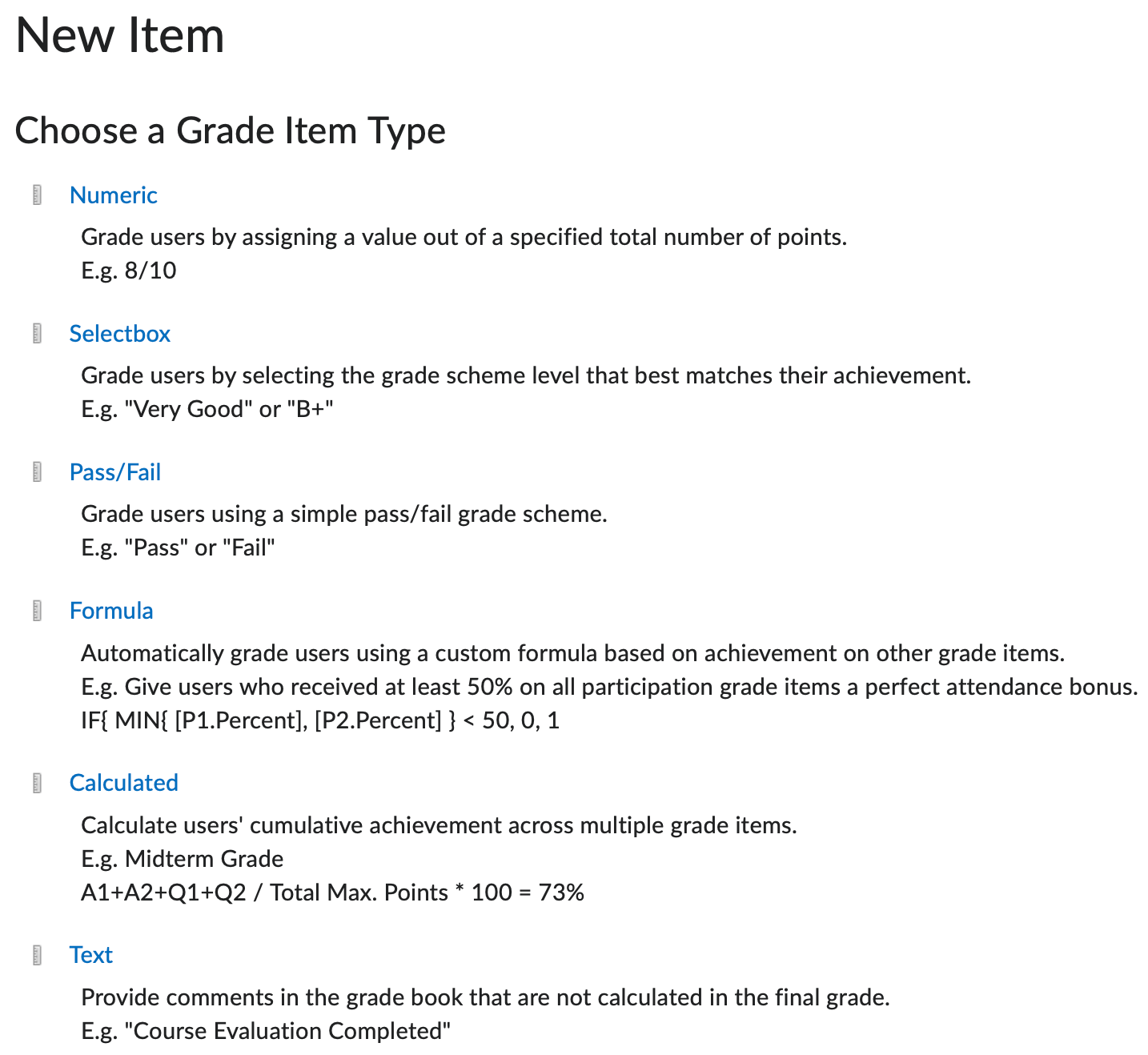This screenshot has height=1055, width=1148.
Task: Click the simple pass/fail scheme option
Action: pyautogui.click(x=115, y=472)
